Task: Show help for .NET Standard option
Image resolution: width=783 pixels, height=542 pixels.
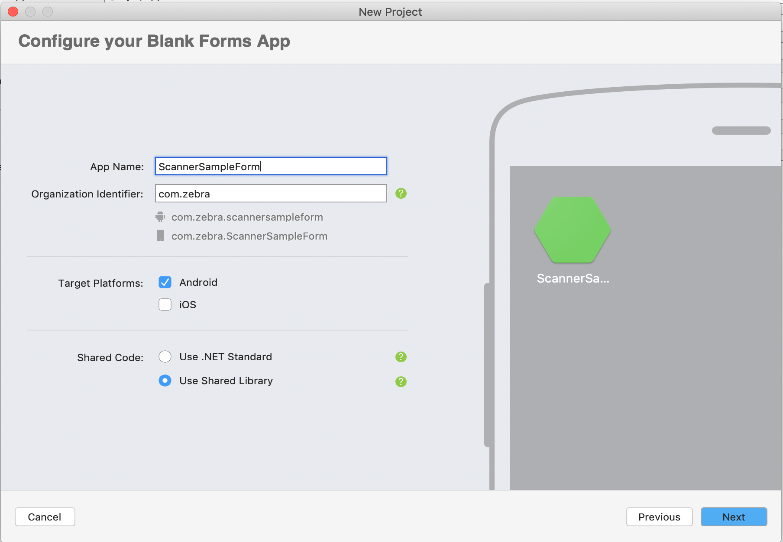Action: (x=401, y=357)
